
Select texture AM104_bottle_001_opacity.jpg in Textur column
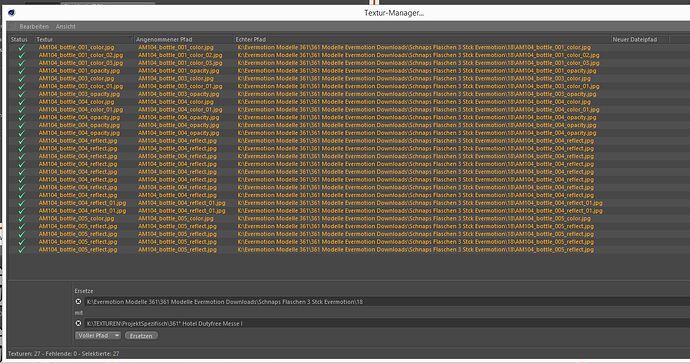(79, 71)
